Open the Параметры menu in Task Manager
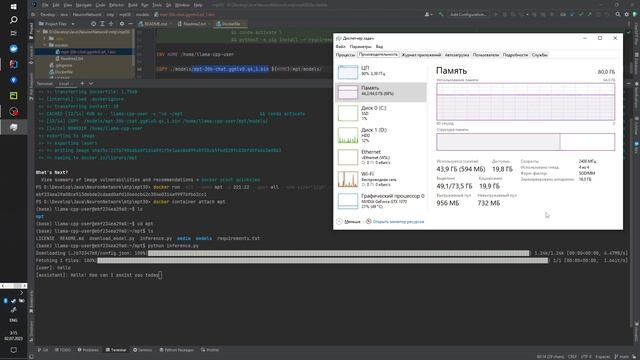Viewport: 640px width, 360px height. [360, 47]
